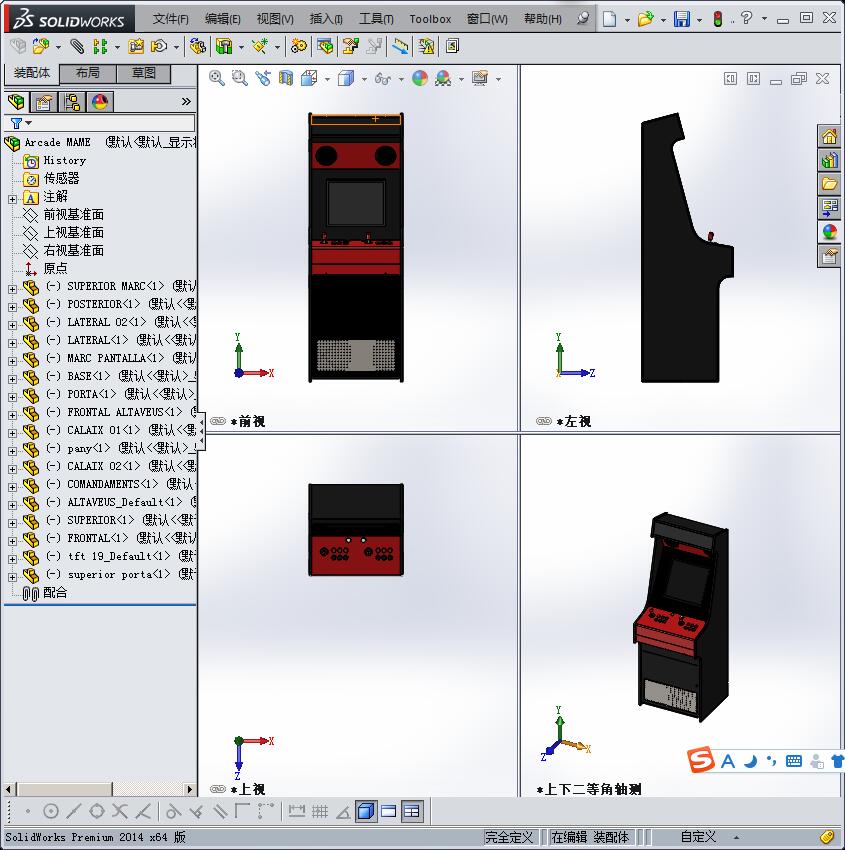Click the Zoom to Fit icon

(x=217, y=79)
